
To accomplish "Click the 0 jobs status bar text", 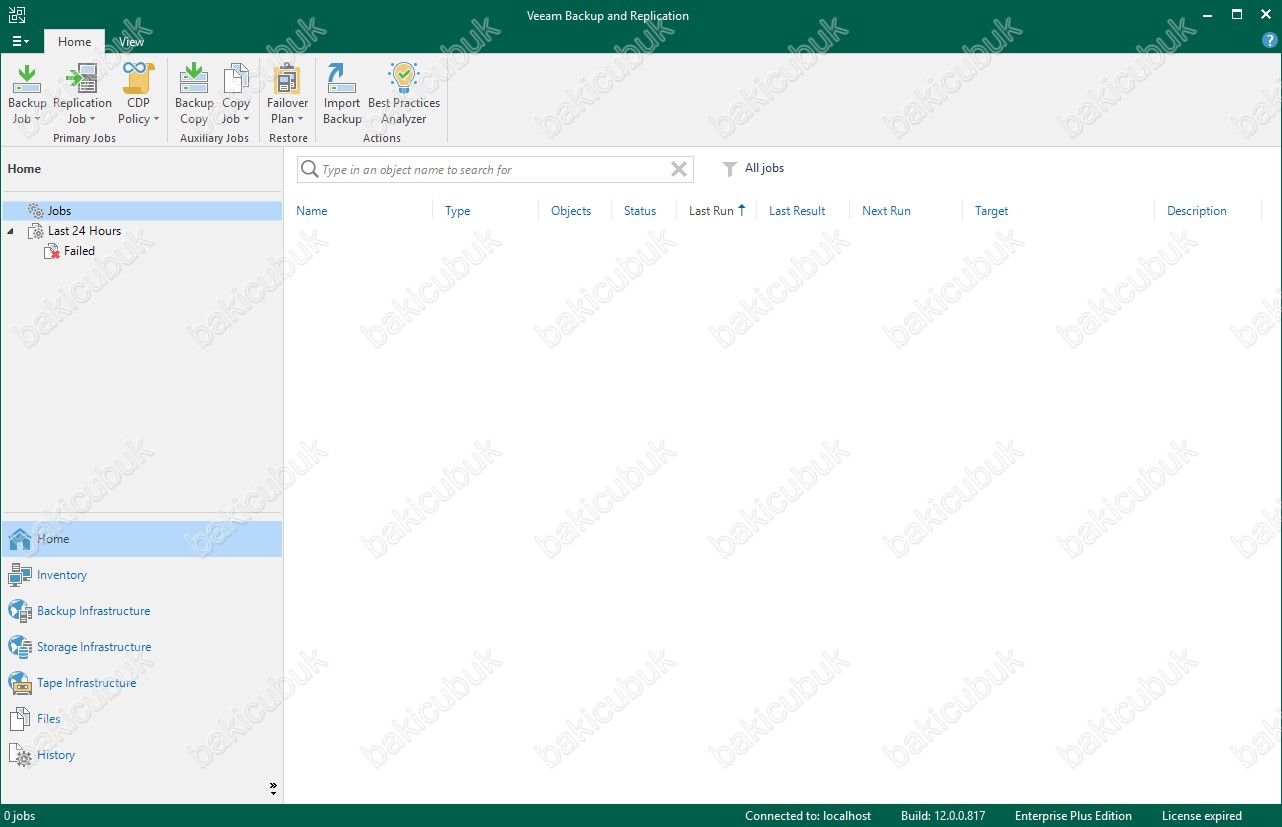I will coord(19,816).
